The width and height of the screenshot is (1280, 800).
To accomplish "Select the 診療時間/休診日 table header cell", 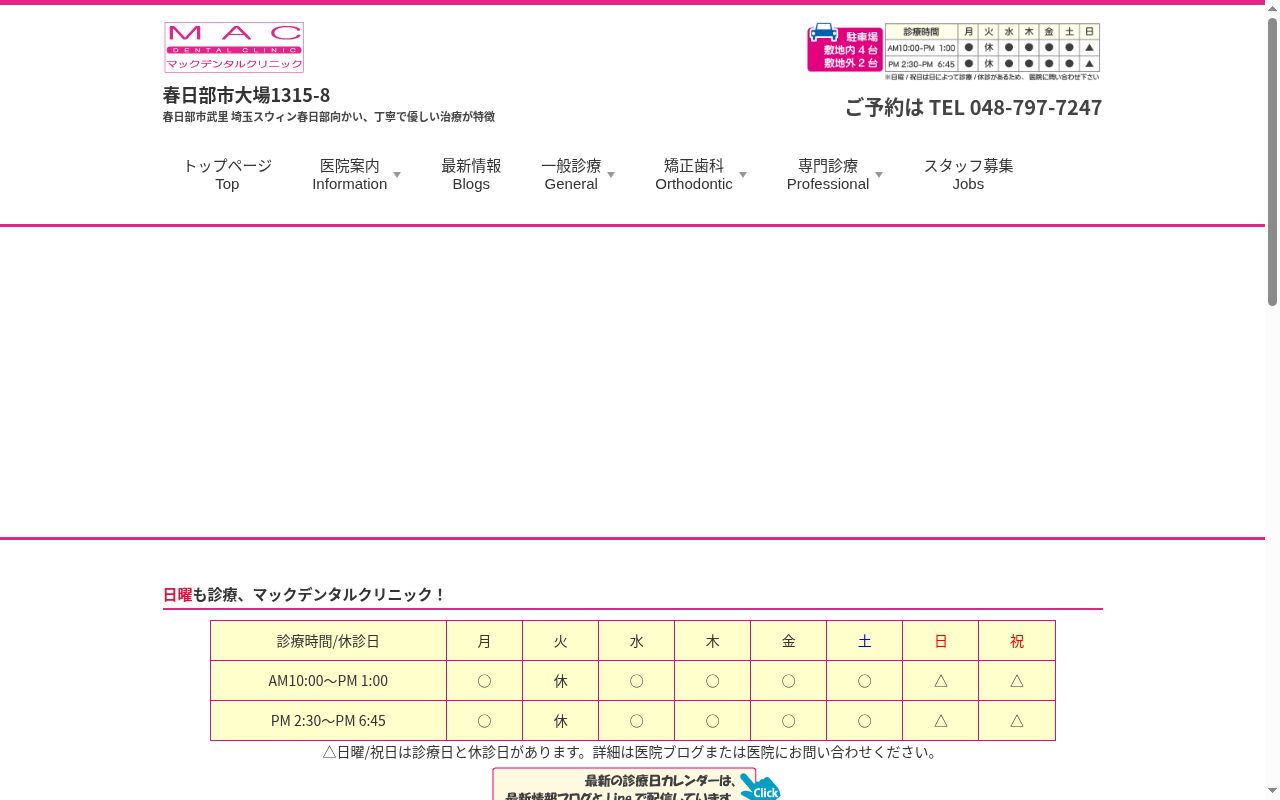I will click(x=328, y=641).
